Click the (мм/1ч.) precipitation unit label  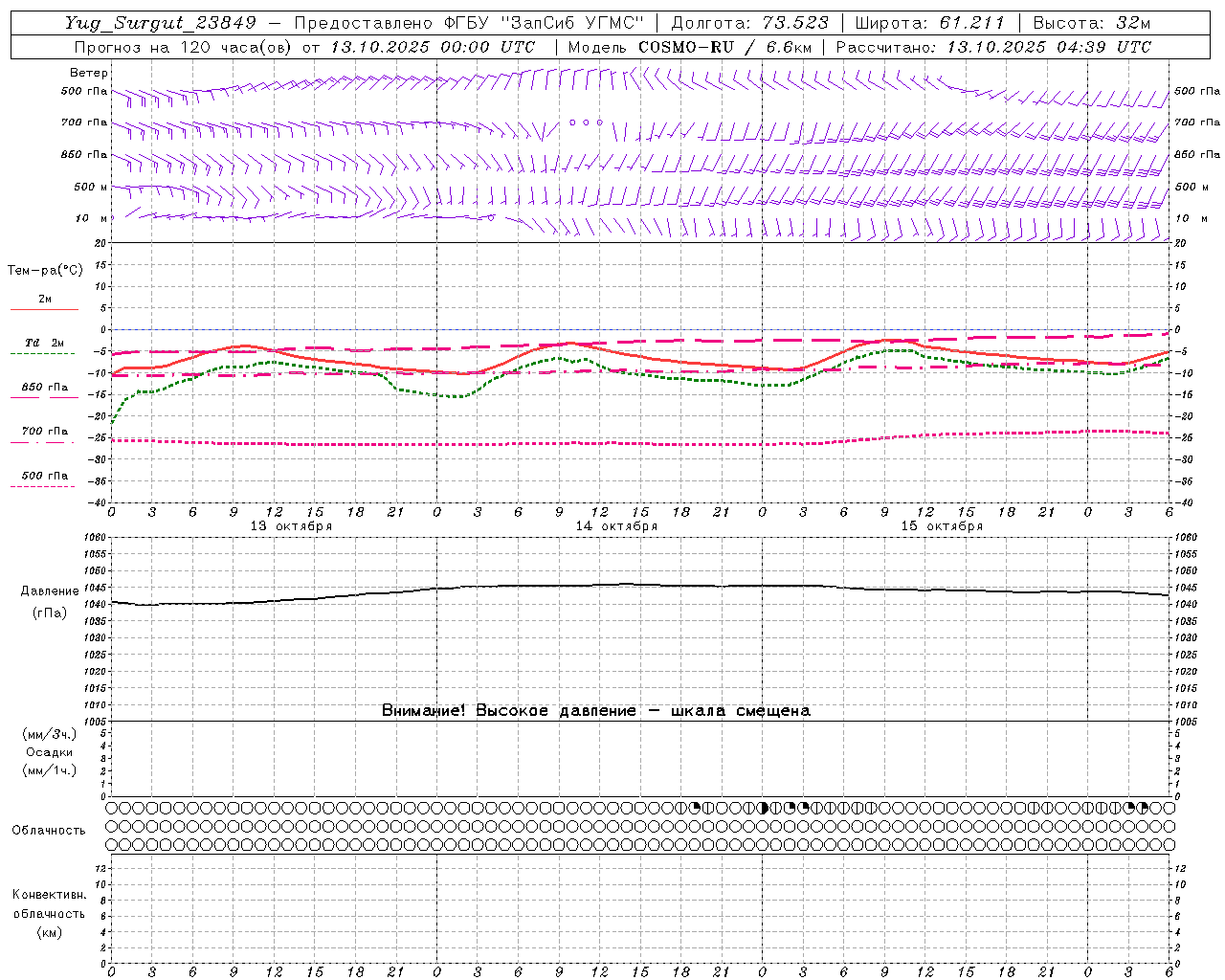pyautogui.click(x=50, y=770)
